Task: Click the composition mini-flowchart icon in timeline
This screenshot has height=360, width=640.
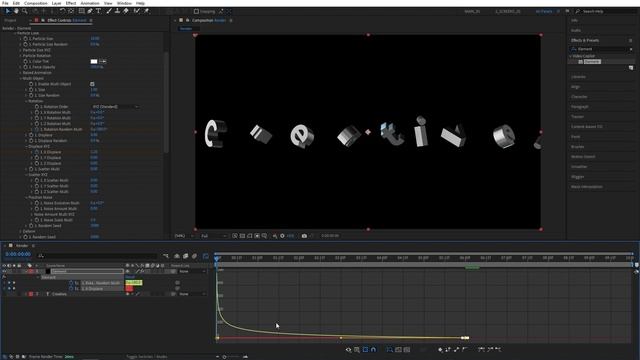Action: click(166, 256)
